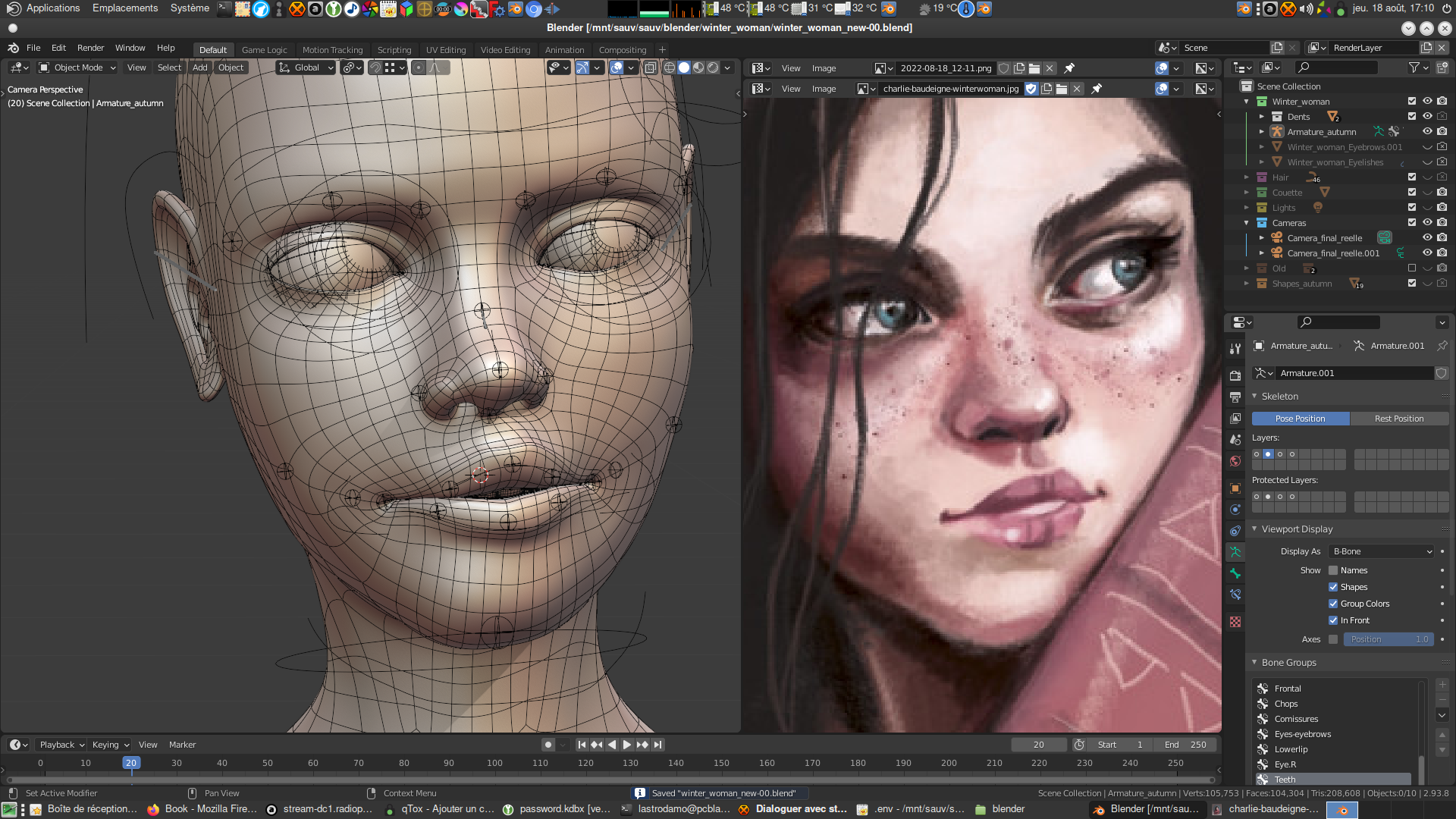
Task: Select Armature_autumn in the outliner
Action: click(1321, 132)
